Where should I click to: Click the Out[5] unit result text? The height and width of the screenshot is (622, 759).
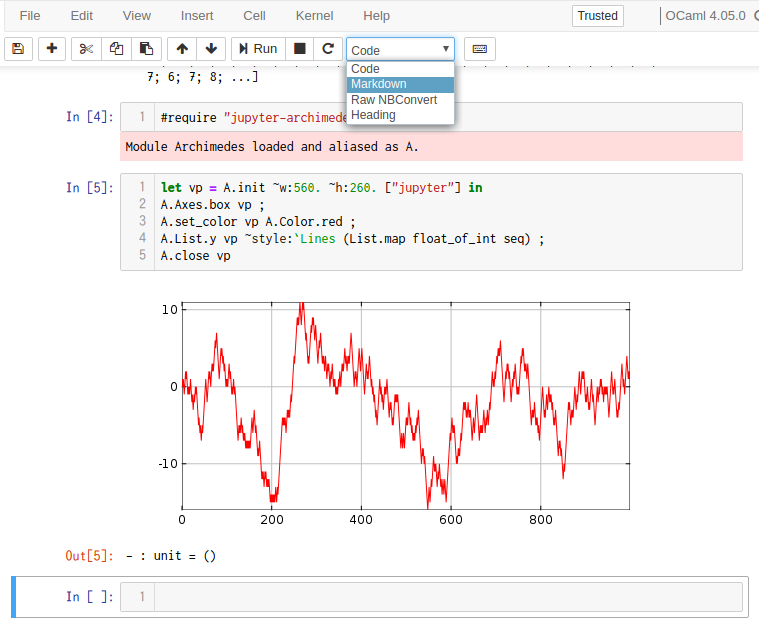[171, 556]
